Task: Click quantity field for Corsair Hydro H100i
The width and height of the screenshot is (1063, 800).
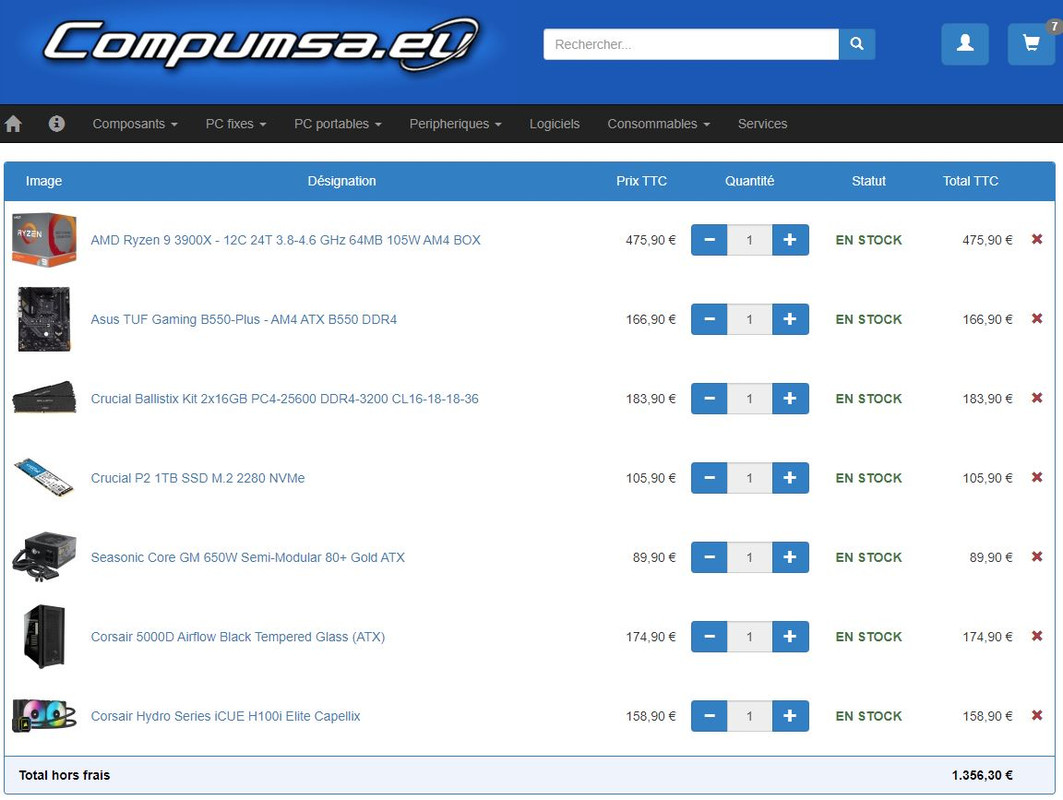Action: [x=749, y=716]
